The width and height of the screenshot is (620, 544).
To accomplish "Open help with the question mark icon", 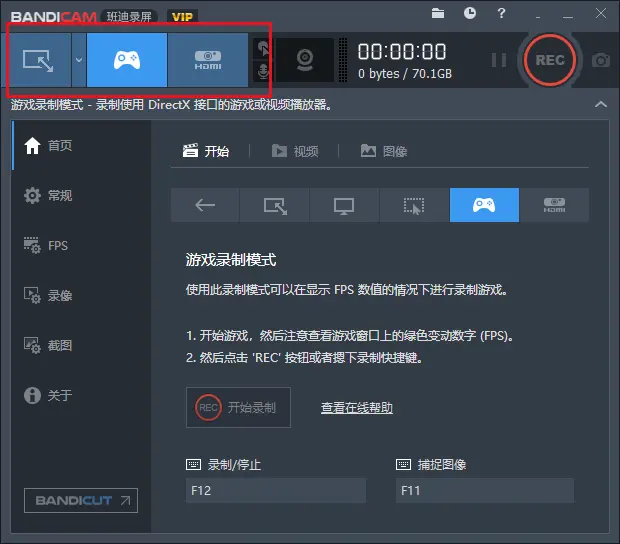I will (x=501, y=13).
